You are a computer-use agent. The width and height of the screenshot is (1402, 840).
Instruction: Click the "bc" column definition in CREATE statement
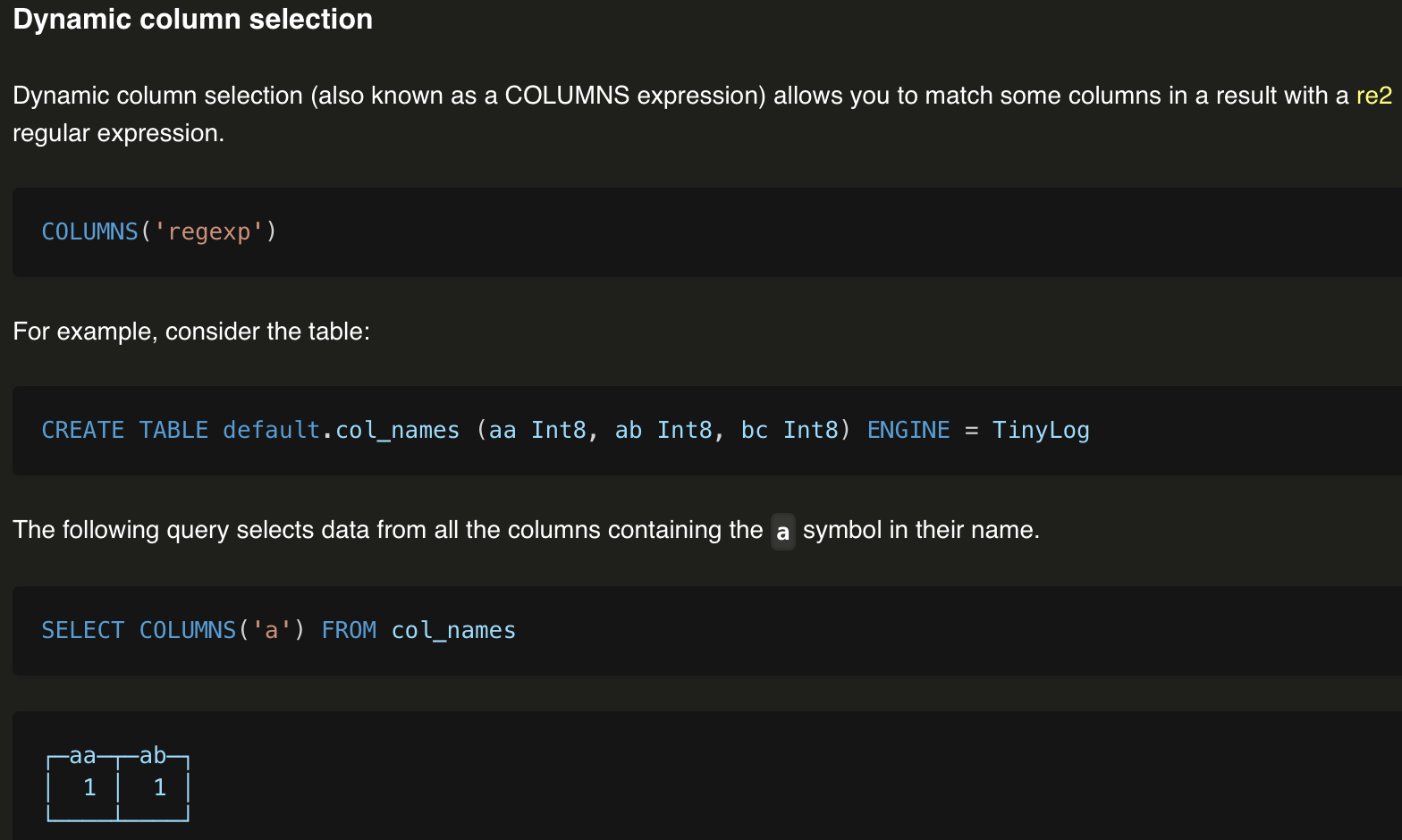(x=754, y=430)
